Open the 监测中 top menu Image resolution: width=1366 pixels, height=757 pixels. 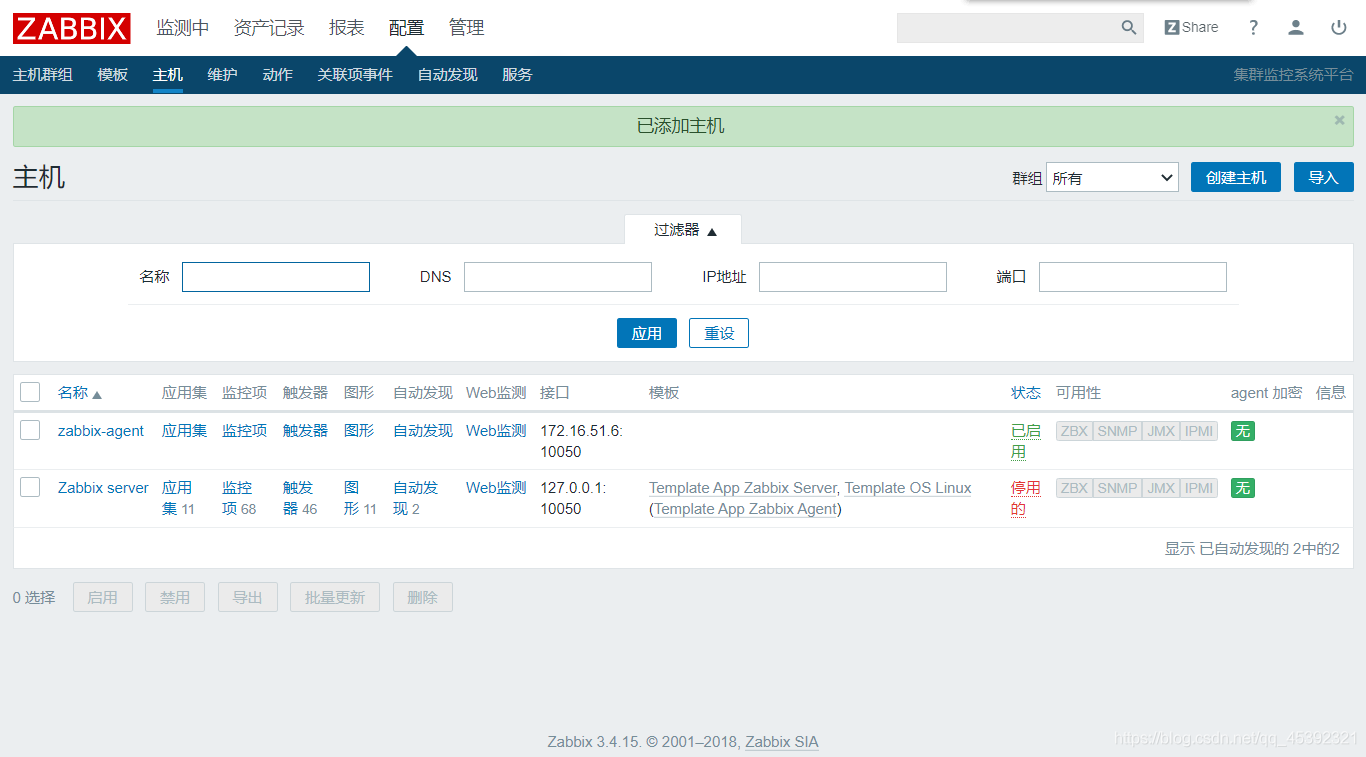coord(183,28)
